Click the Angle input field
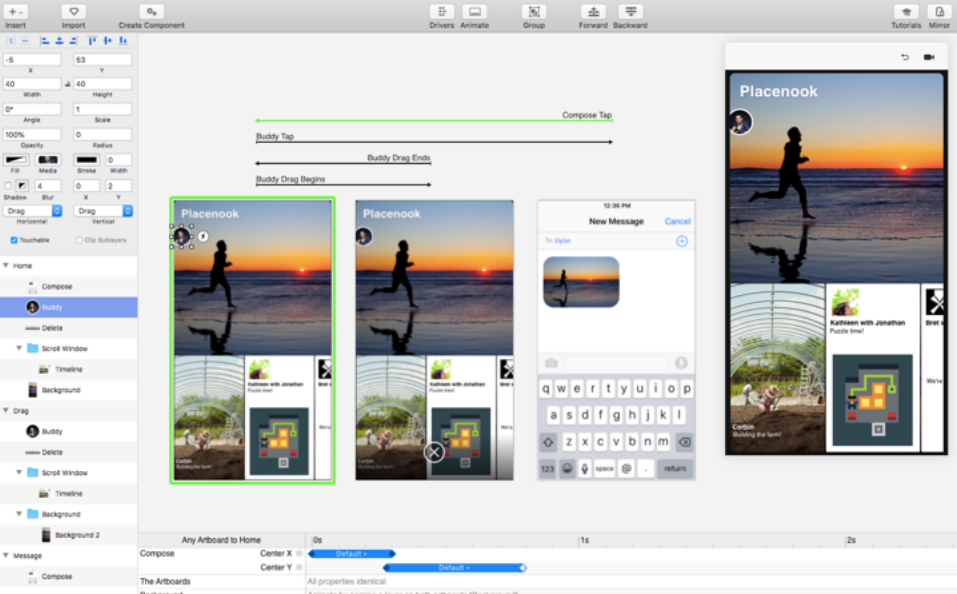Image resolution: width=957 pixels, height=594 pixels. click(x=32, y=109)
